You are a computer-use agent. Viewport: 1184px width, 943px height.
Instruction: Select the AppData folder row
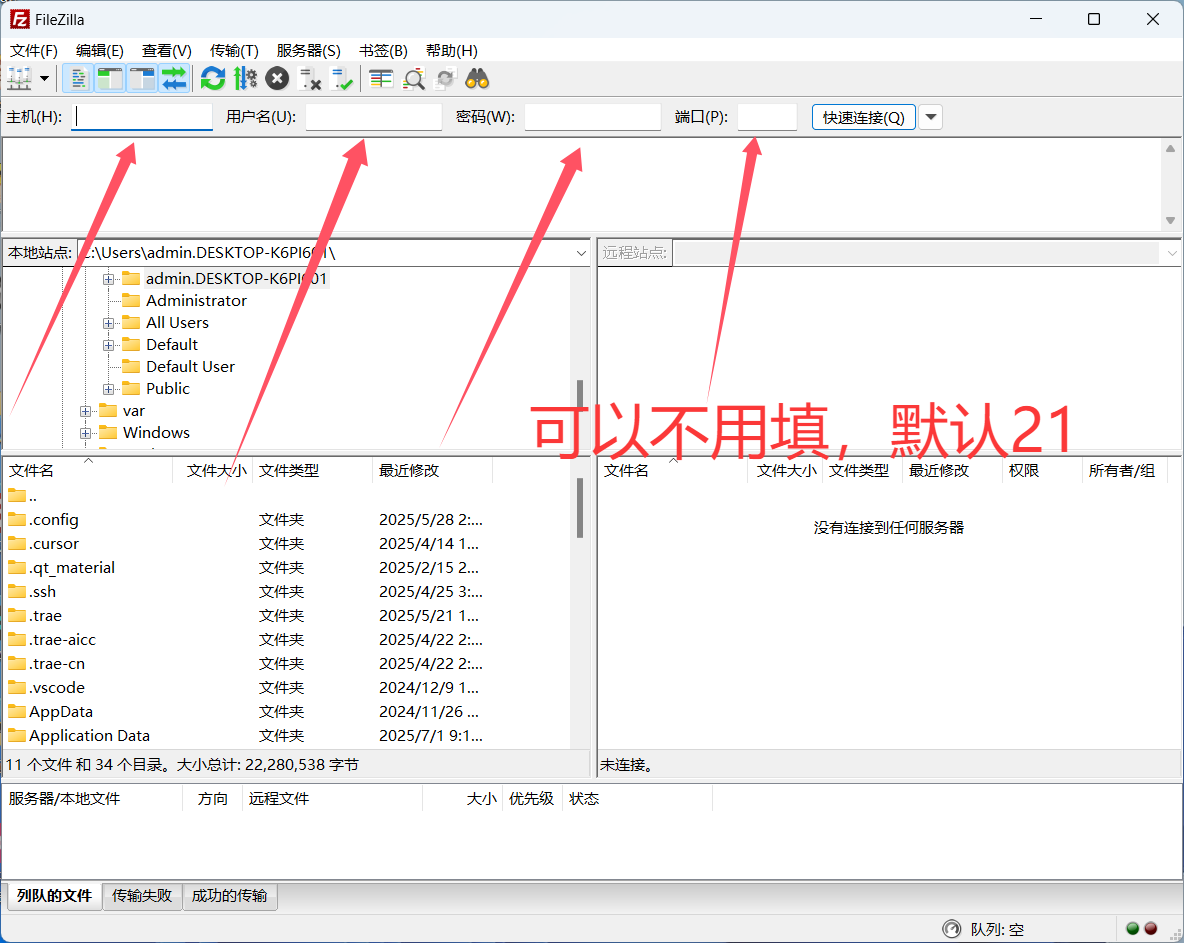(x=287, y=712)
